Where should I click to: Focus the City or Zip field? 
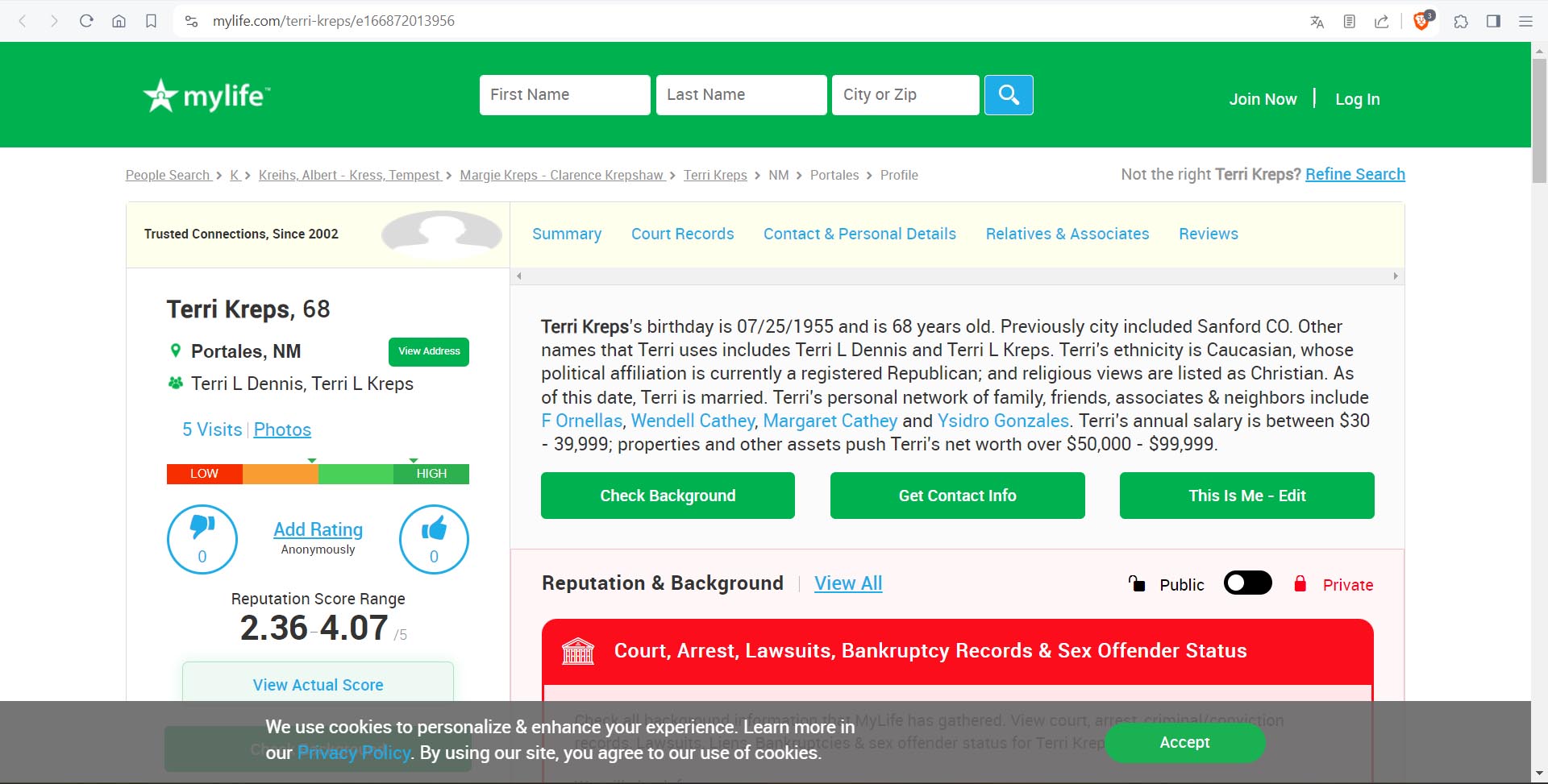point(905,95)
